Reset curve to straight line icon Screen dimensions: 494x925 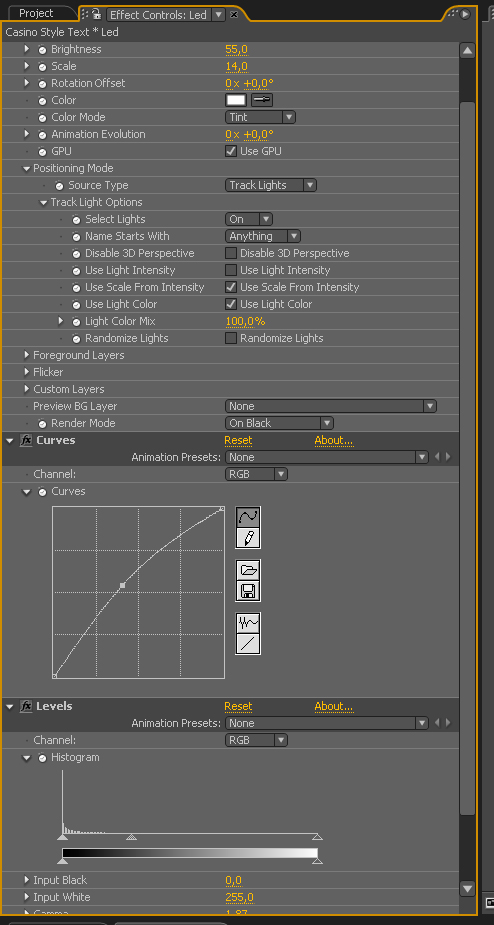(x=248, y=644)
